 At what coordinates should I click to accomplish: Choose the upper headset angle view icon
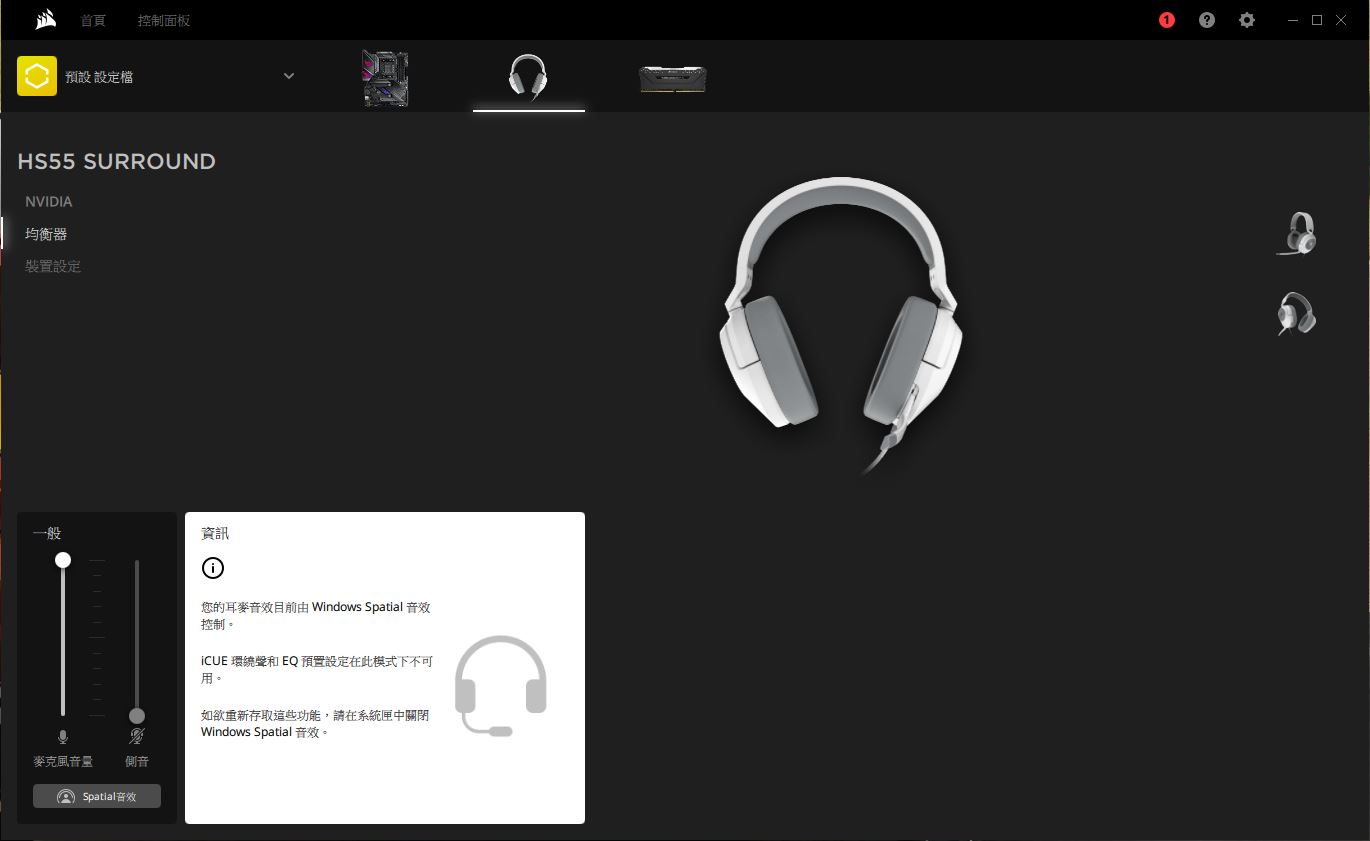[1297, 234]
